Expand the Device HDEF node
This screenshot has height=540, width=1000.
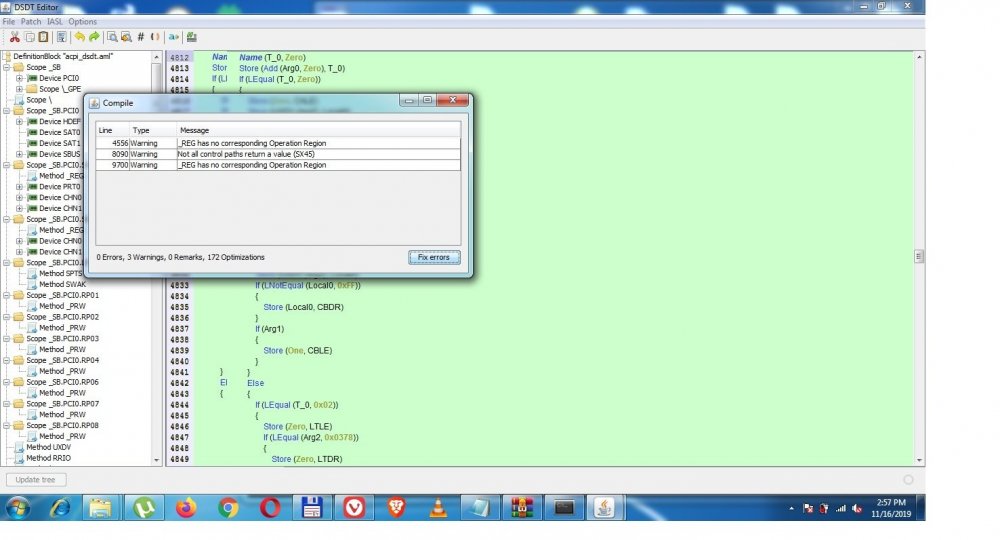tap(19, 121)
